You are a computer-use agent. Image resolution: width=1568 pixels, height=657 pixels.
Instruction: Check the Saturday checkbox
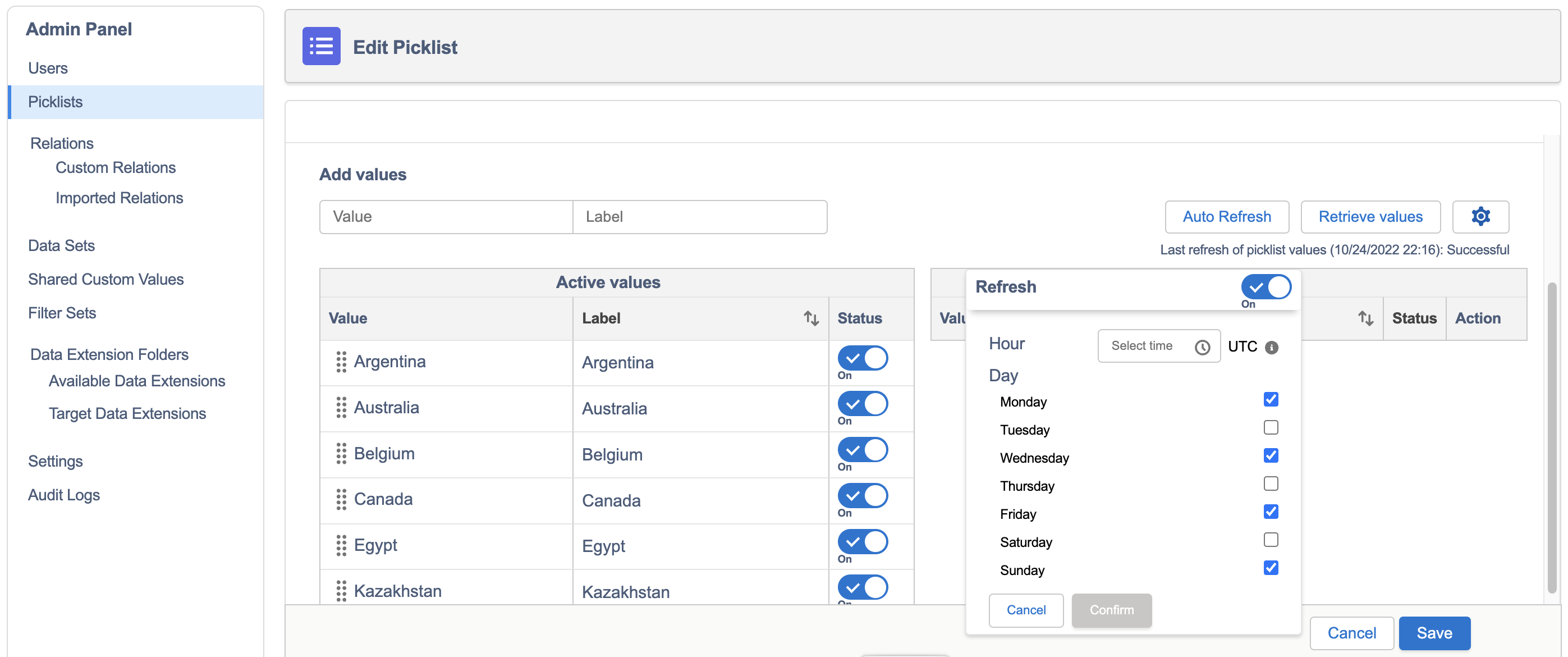point(1271,540)
